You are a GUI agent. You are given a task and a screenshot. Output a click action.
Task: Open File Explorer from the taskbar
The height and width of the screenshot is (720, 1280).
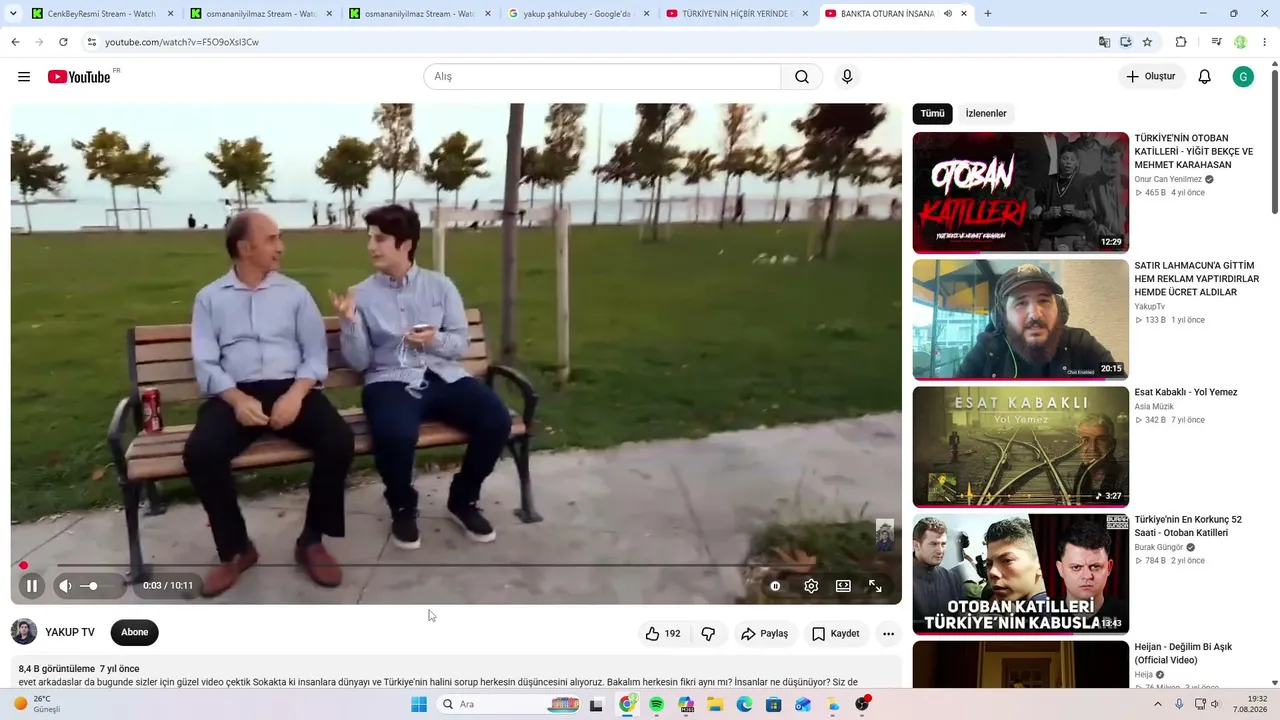click(715, 704)
